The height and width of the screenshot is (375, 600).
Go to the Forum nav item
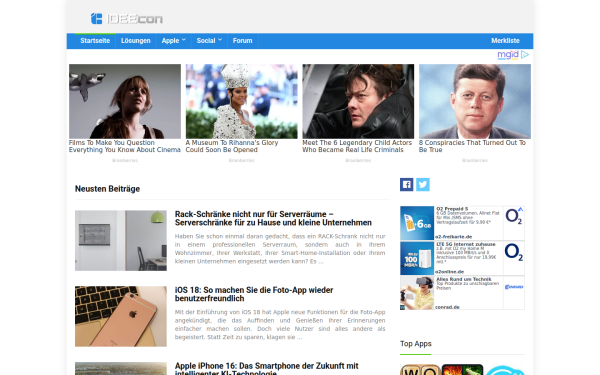pos(243,41)
